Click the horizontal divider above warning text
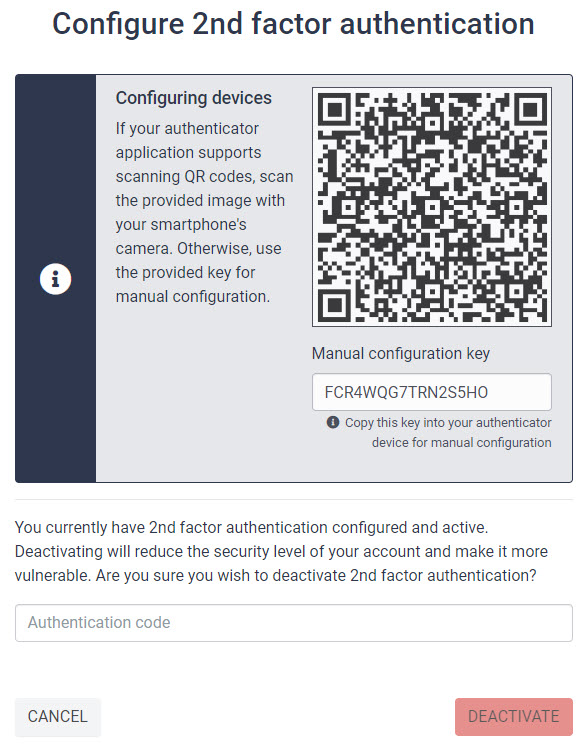Screen dimensions: 586x750 [294, 499]
